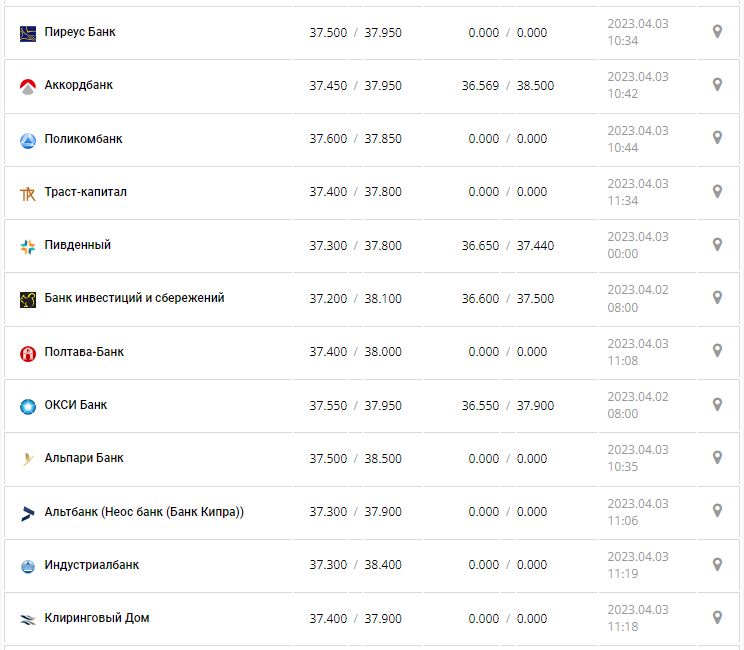Click the Клиринговый Дом location pin
The height and width of the screenshot is (650, 744).
[717, 618]
